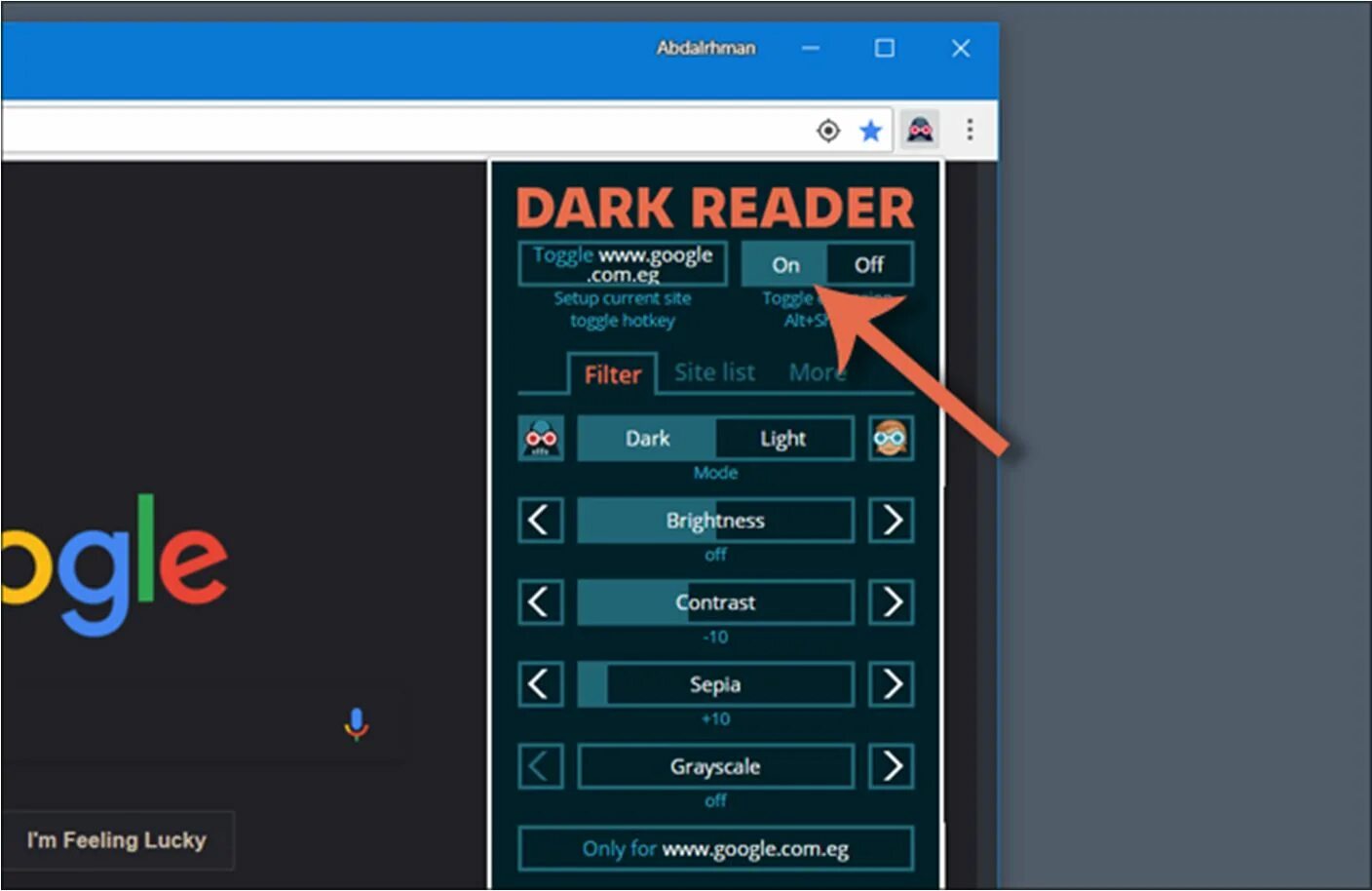Decrease Grayscale with left arrow
1372x891 pixels.
click(541, 767)
